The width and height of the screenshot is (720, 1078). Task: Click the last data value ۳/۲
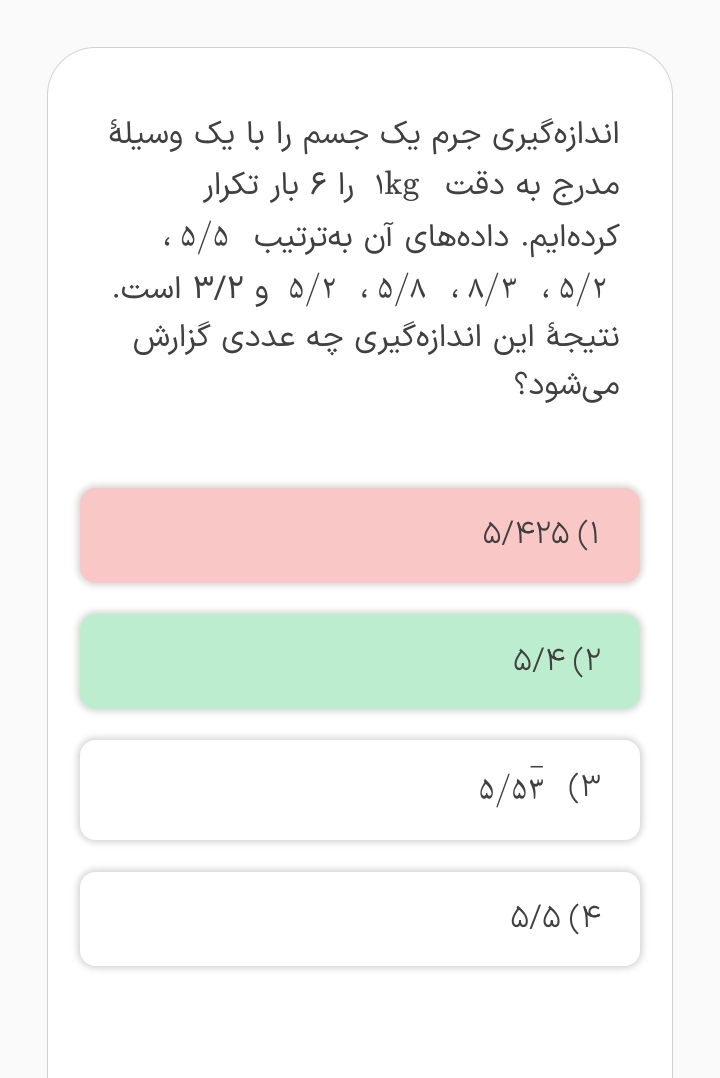tap(218, 289)
